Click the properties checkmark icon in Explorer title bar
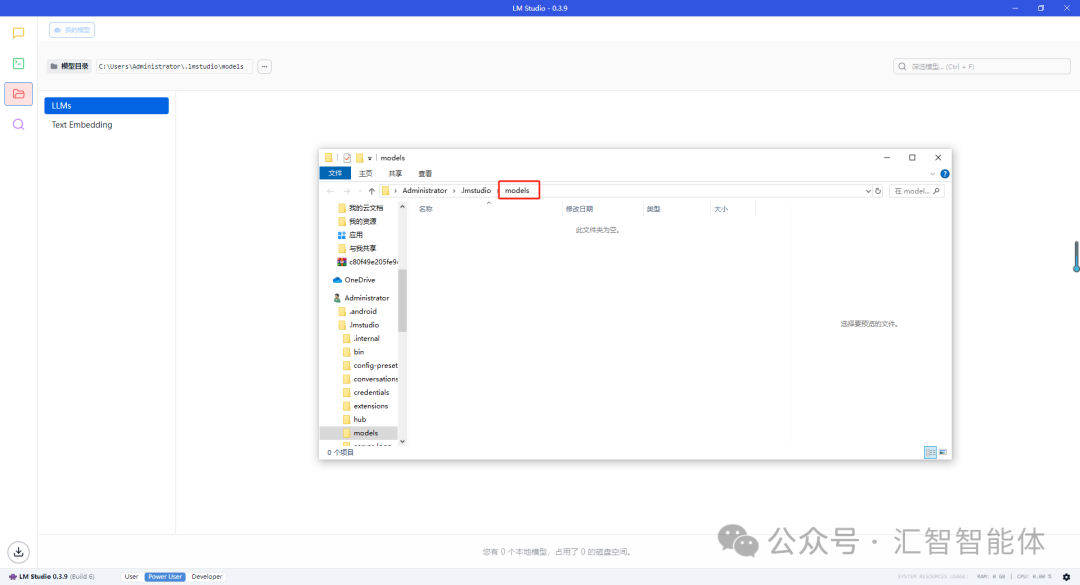 347,158
